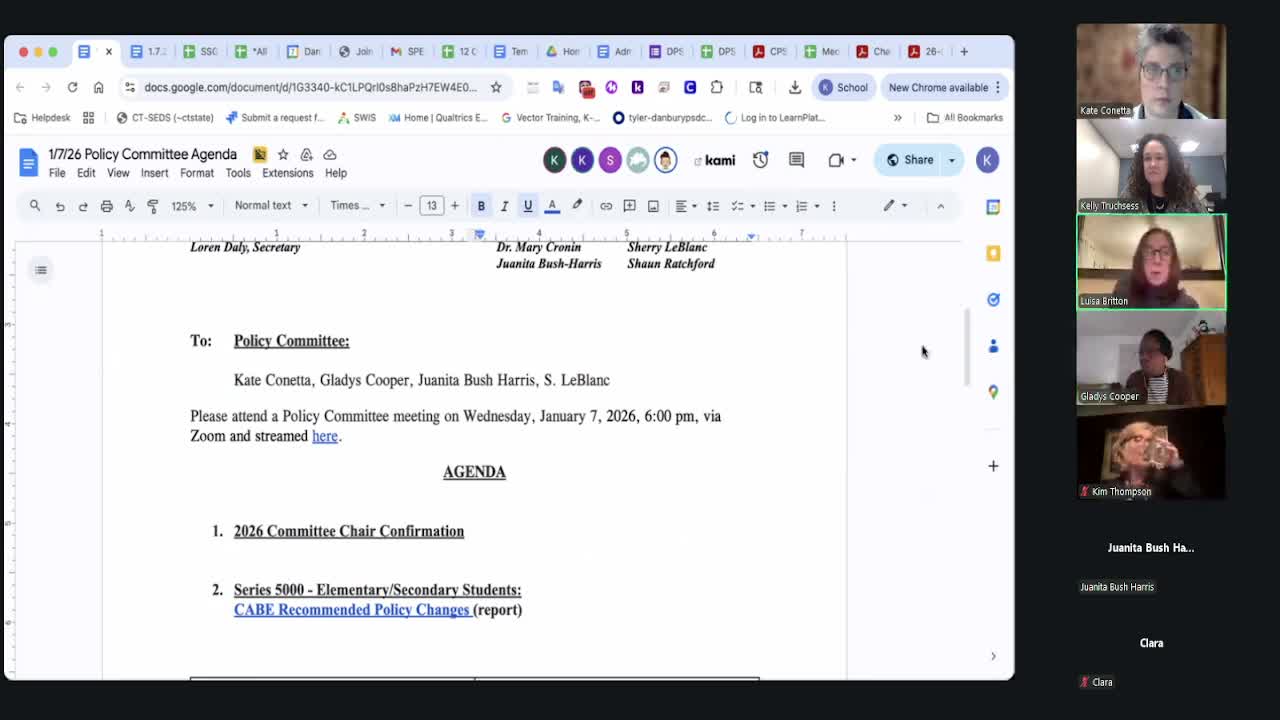Open Google Maps side panel icon
This screenshot has height=720, width=1280.
pyautogui.click(x=993, y=392)
